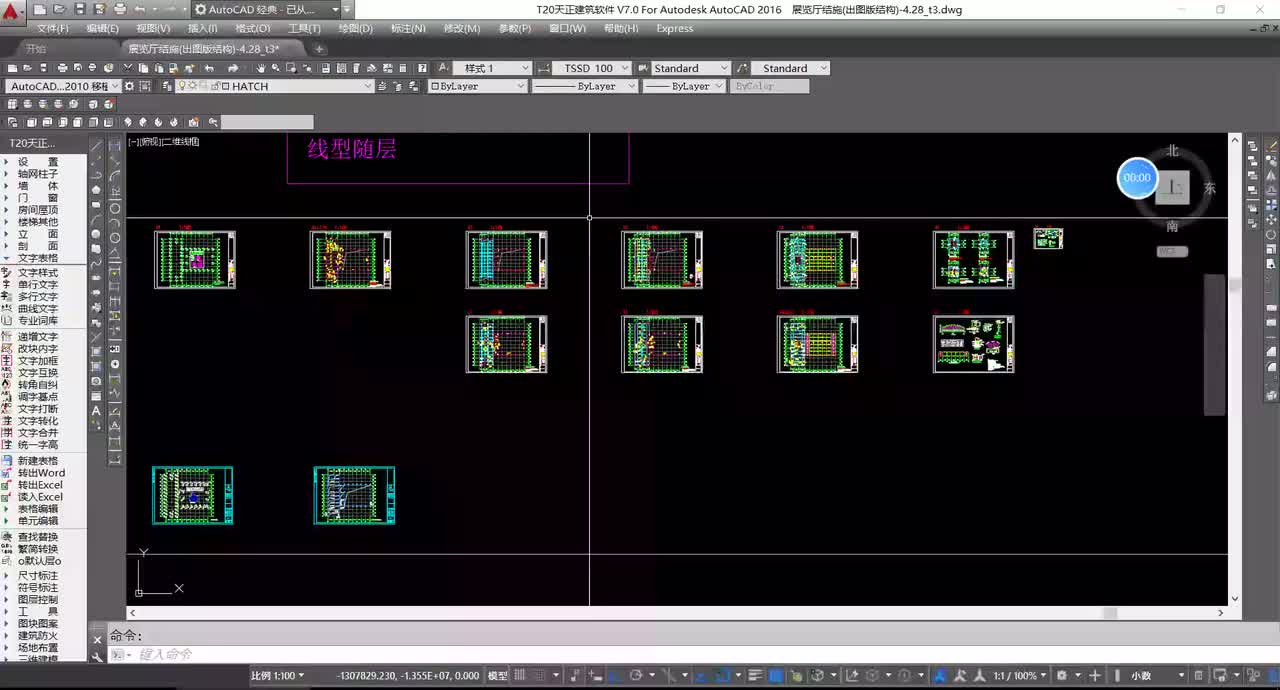This screenshot has width=1280, height=690.
Task: Open Layer Properties Manager icon
Action: pyautogui.click(x=166, y=86)
